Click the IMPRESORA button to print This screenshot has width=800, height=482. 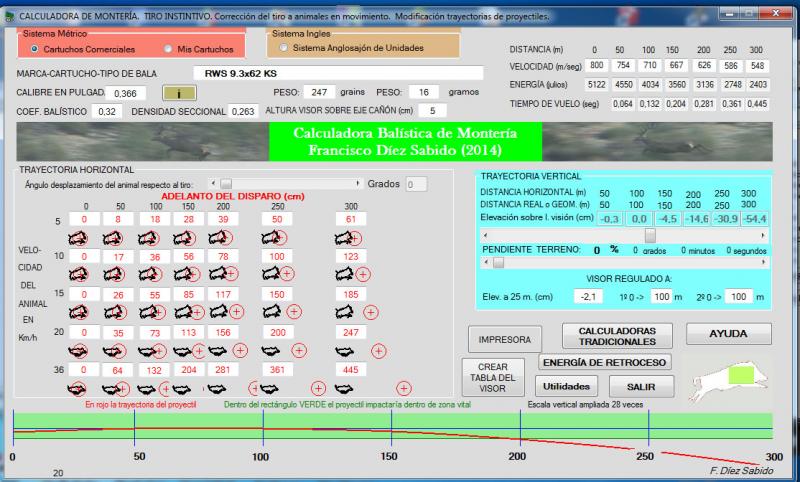pos(504,338)
